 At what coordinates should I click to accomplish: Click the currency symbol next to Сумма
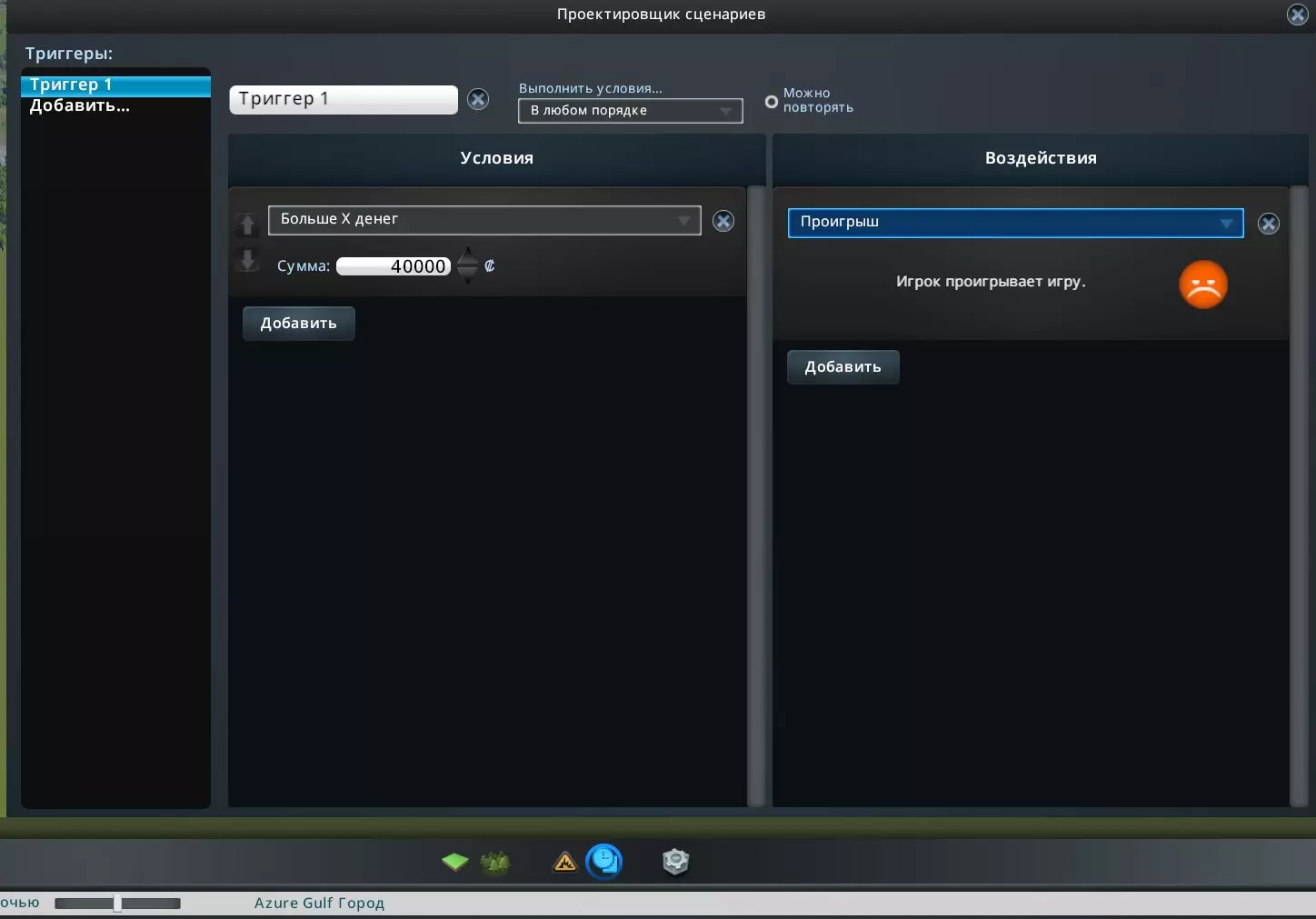[x=490, y=265]
